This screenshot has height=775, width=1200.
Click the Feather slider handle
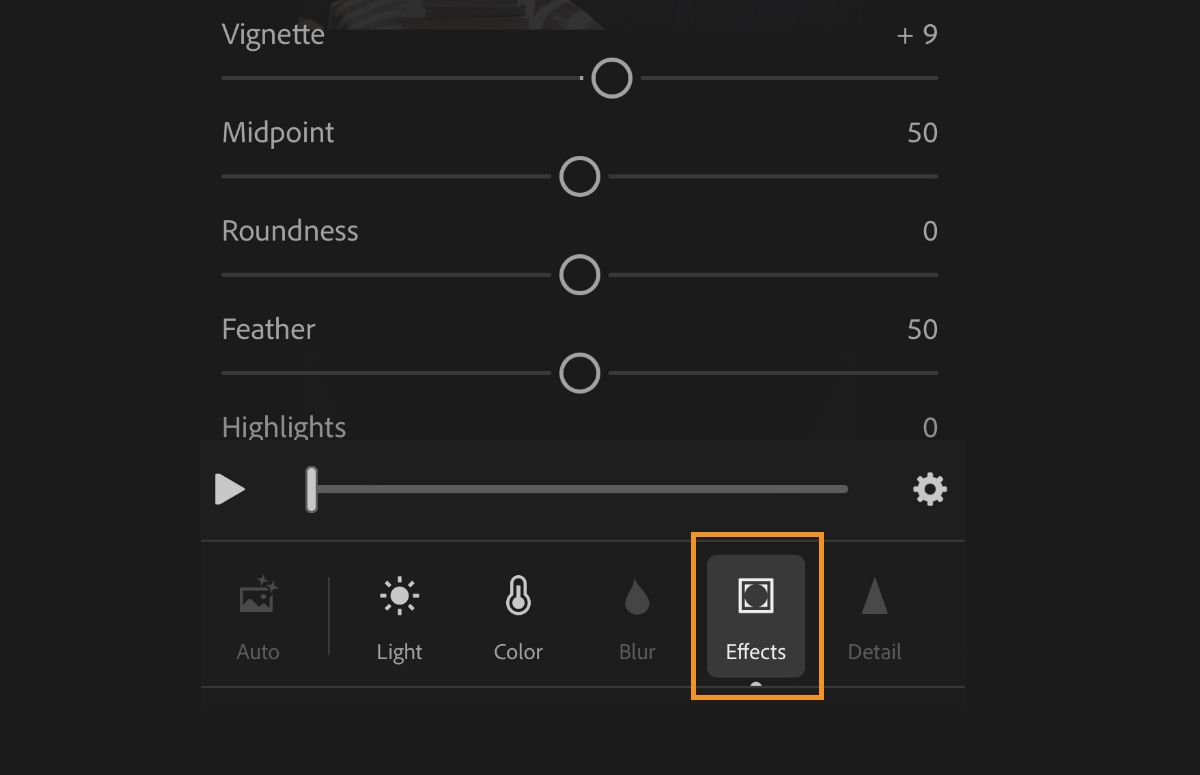tap(579, 372)
